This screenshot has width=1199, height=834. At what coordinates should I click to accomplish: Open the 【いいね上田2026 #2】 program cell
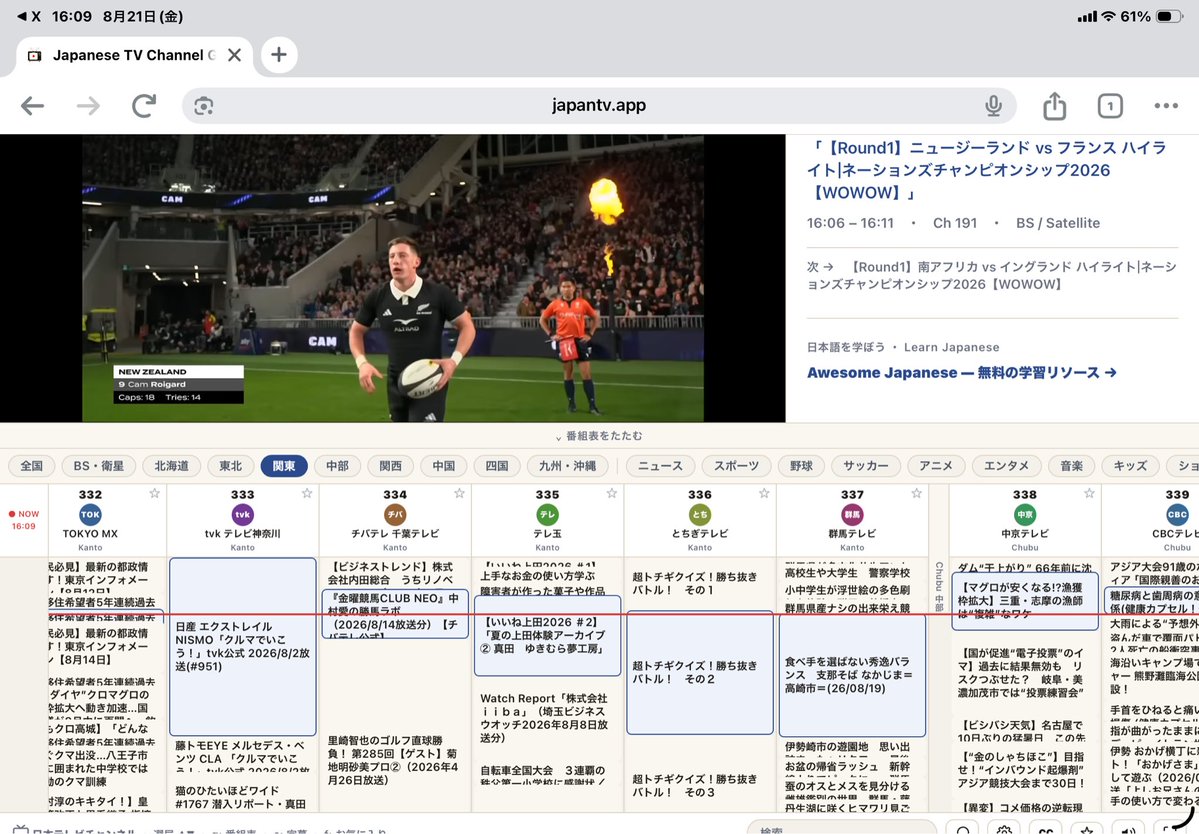tap(548, 635)
